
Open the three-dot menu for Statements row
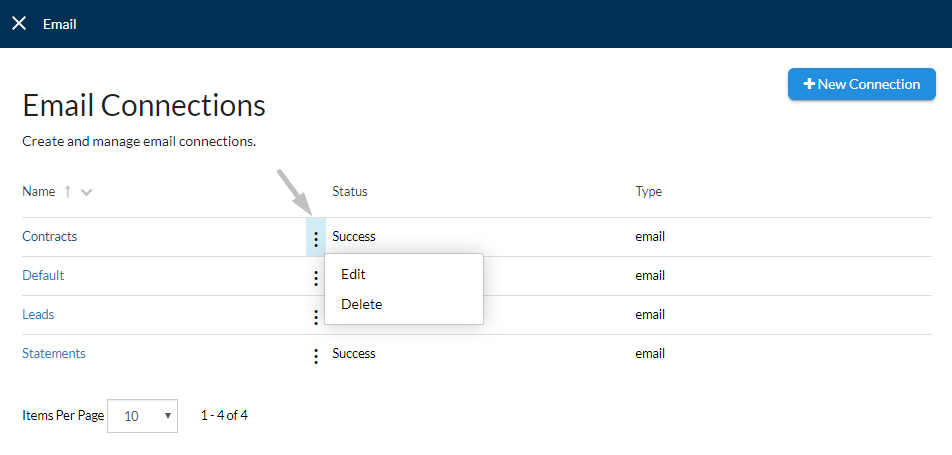point(316,356)
